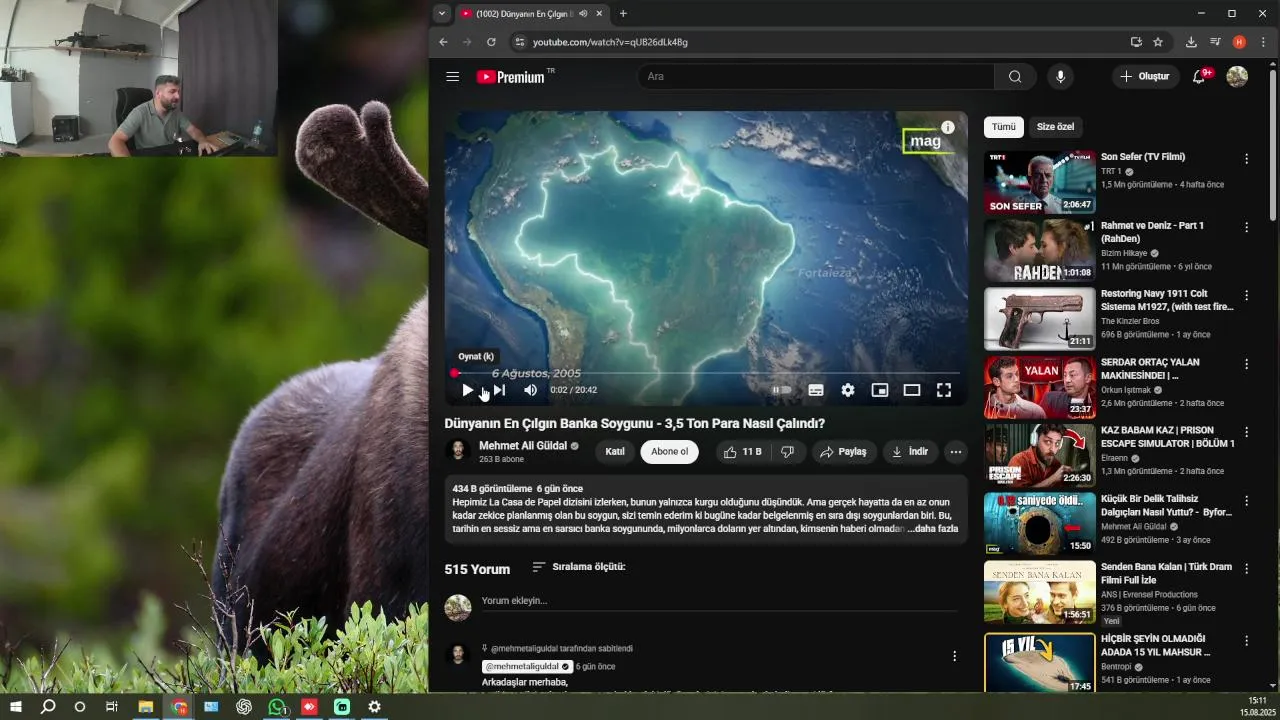Toggle subtitles on the player
Viewport: 1280px width, 720px height.
816,390
